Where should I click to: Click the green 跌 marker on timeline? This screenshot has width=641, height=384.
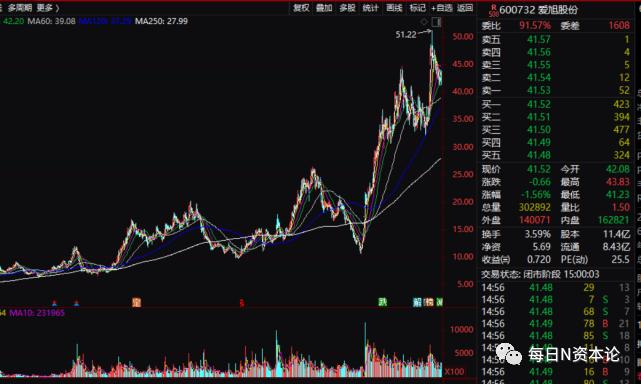382,302
